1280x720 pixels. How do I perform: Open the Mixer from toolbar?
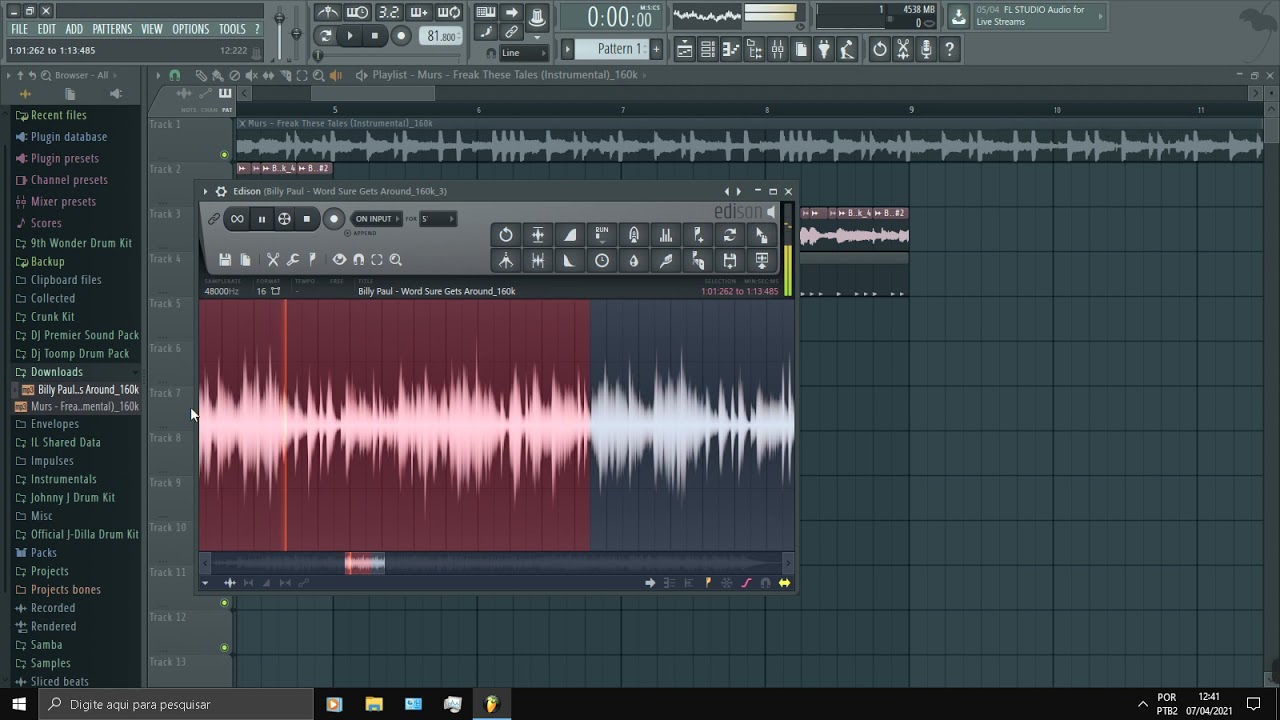[x=778, y=49]
